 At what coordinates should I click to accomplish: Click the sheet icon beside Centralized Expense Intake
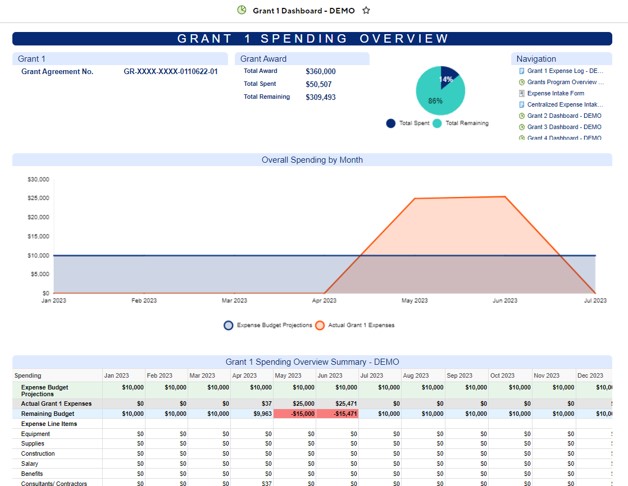tap(521, 104)
